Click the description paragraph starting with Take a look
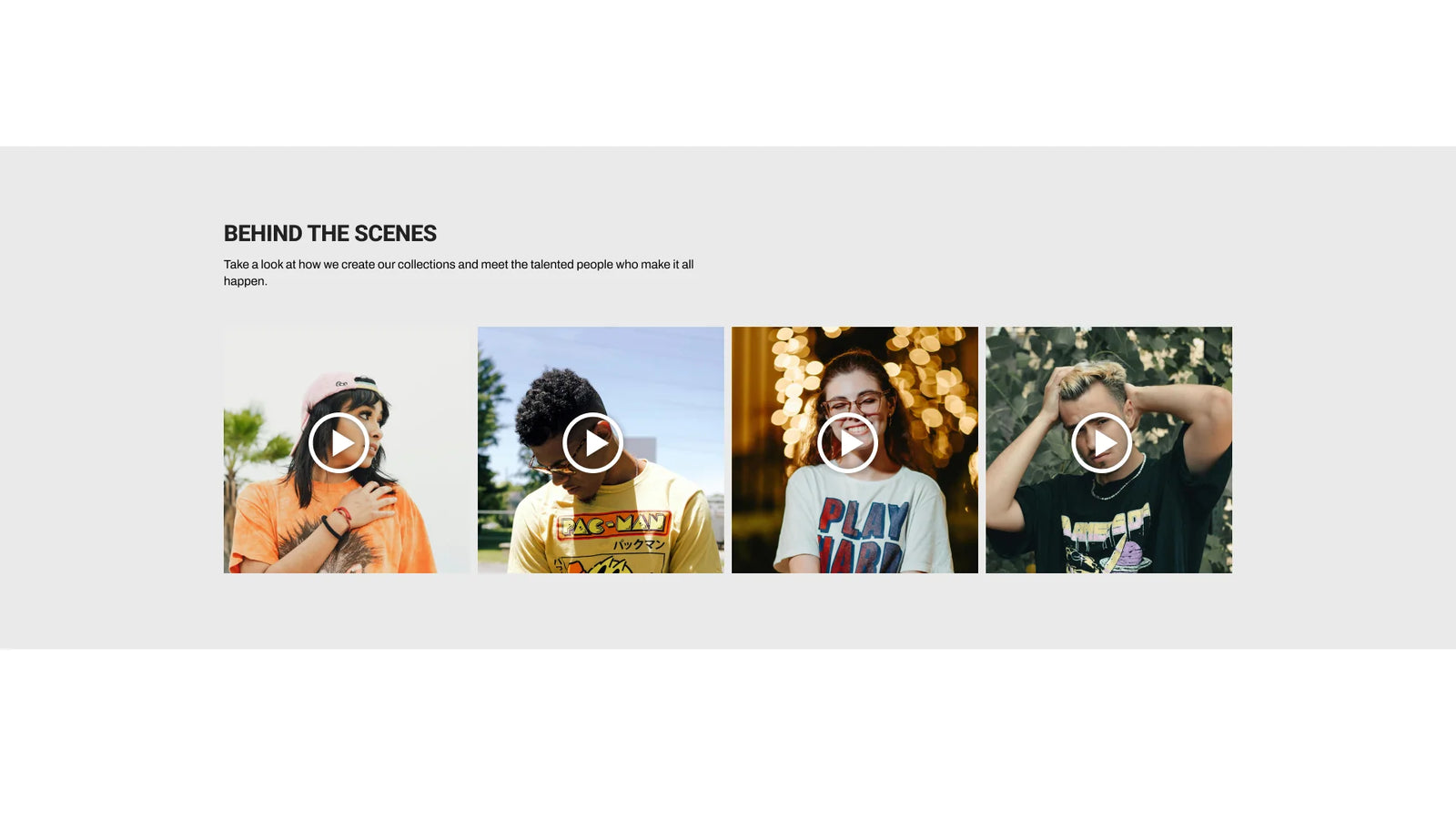The image size is (1456, 819). click(459, 273)
